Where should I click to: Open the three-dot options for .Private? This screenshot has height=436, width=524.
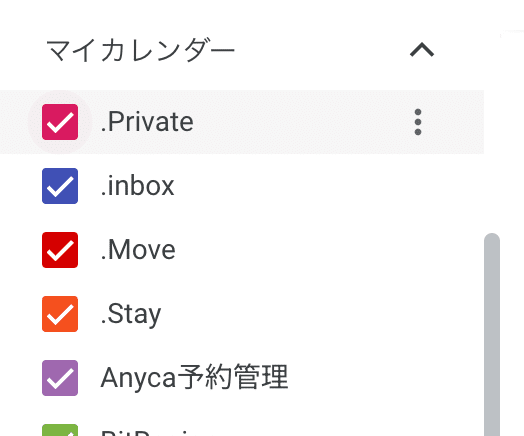point(418,122)
